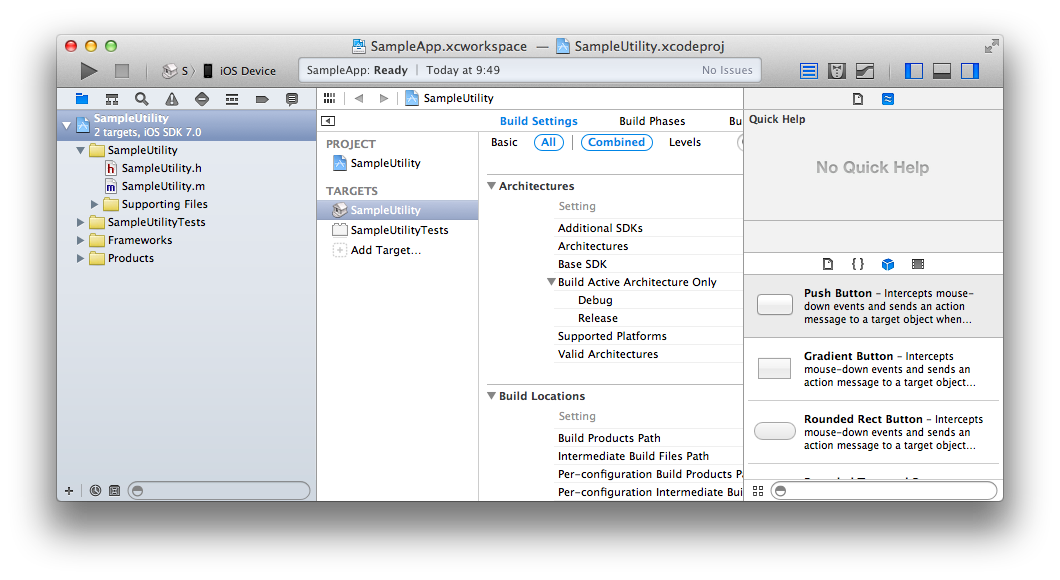This screenshot has width=1060, height=580.
Task: Open the Test navigator
Action: point(201,99)
